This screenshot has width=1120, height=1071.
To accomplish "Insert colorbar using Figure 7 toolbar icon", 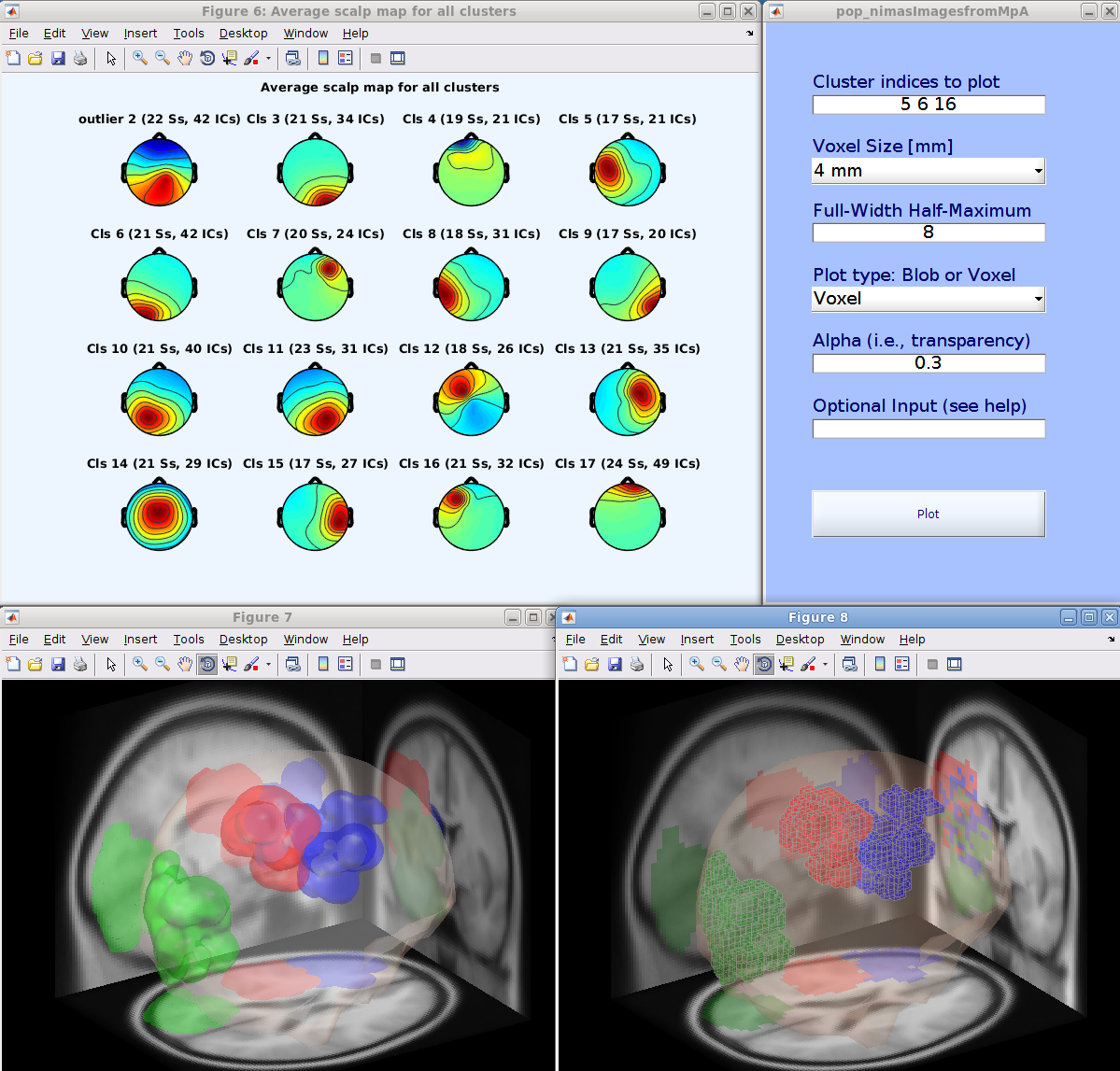I will (323, 664).
